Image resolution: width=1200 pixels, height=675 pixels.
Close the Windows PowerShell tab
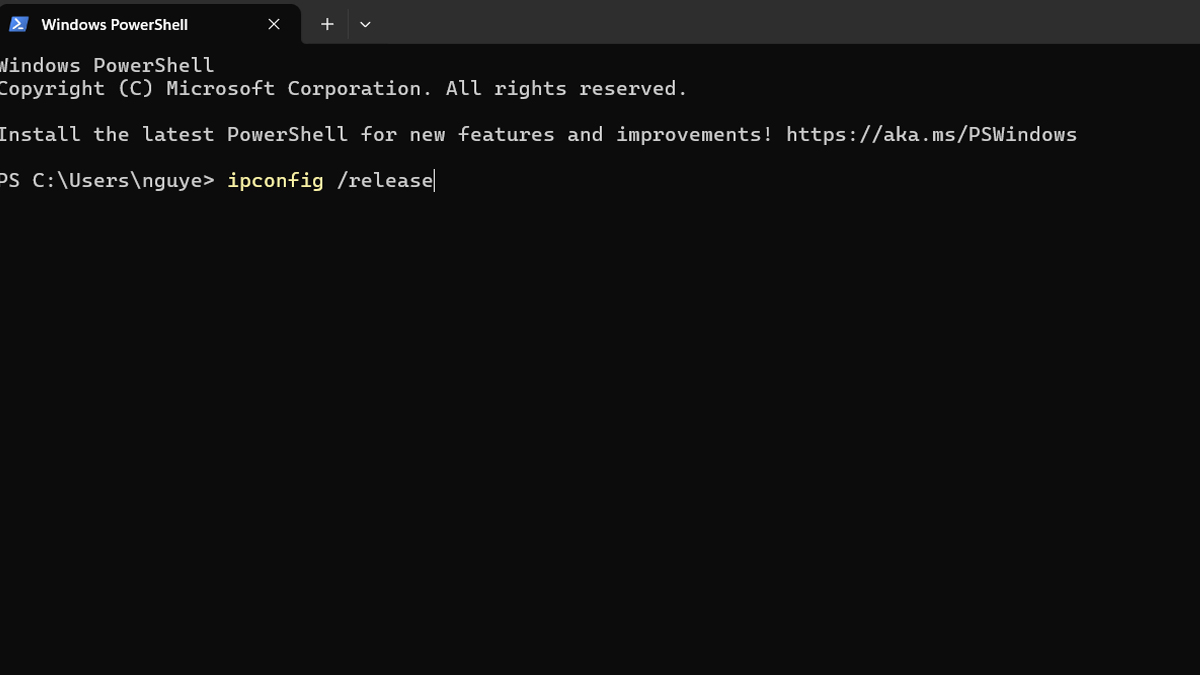click(274, 24)
